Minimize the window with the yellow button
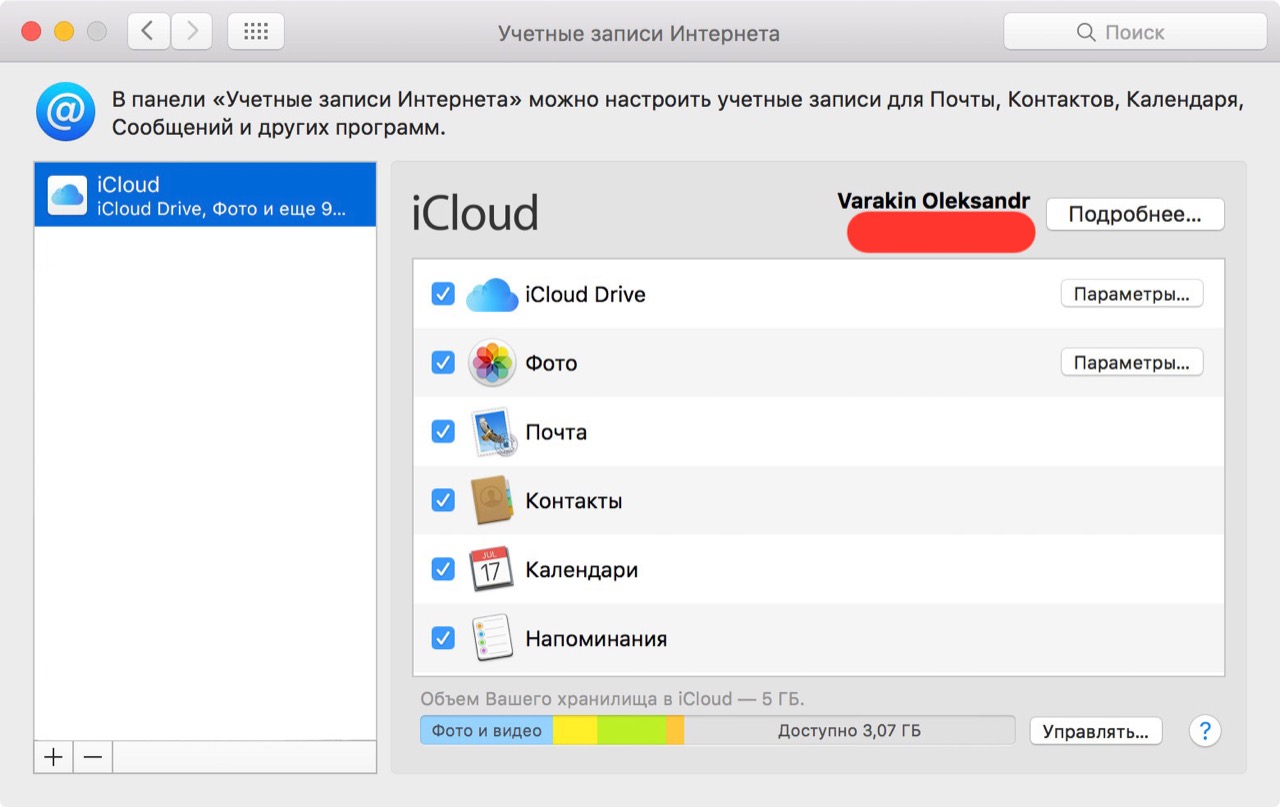This screenshot has height=807, width=1280. pos(64,32)
